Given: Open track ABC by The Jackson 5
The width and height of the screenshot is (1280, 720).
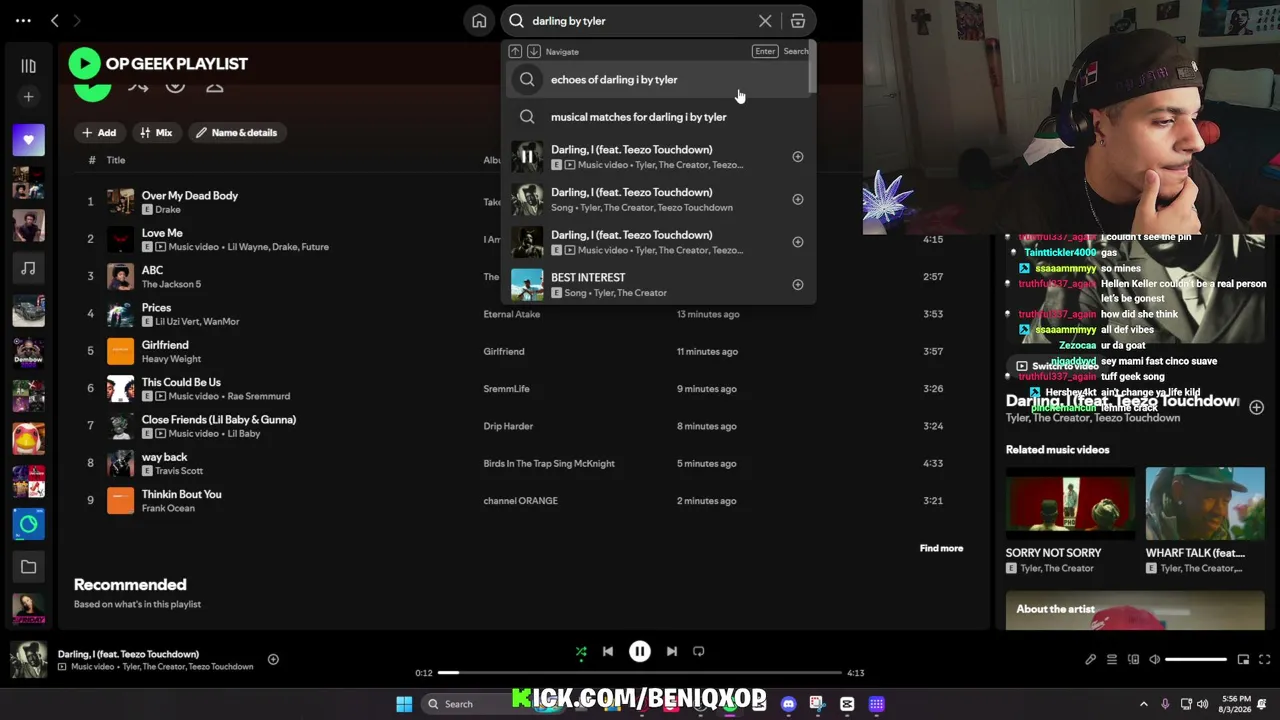Looking at the screenshot, I should click(x=152, y=270).
